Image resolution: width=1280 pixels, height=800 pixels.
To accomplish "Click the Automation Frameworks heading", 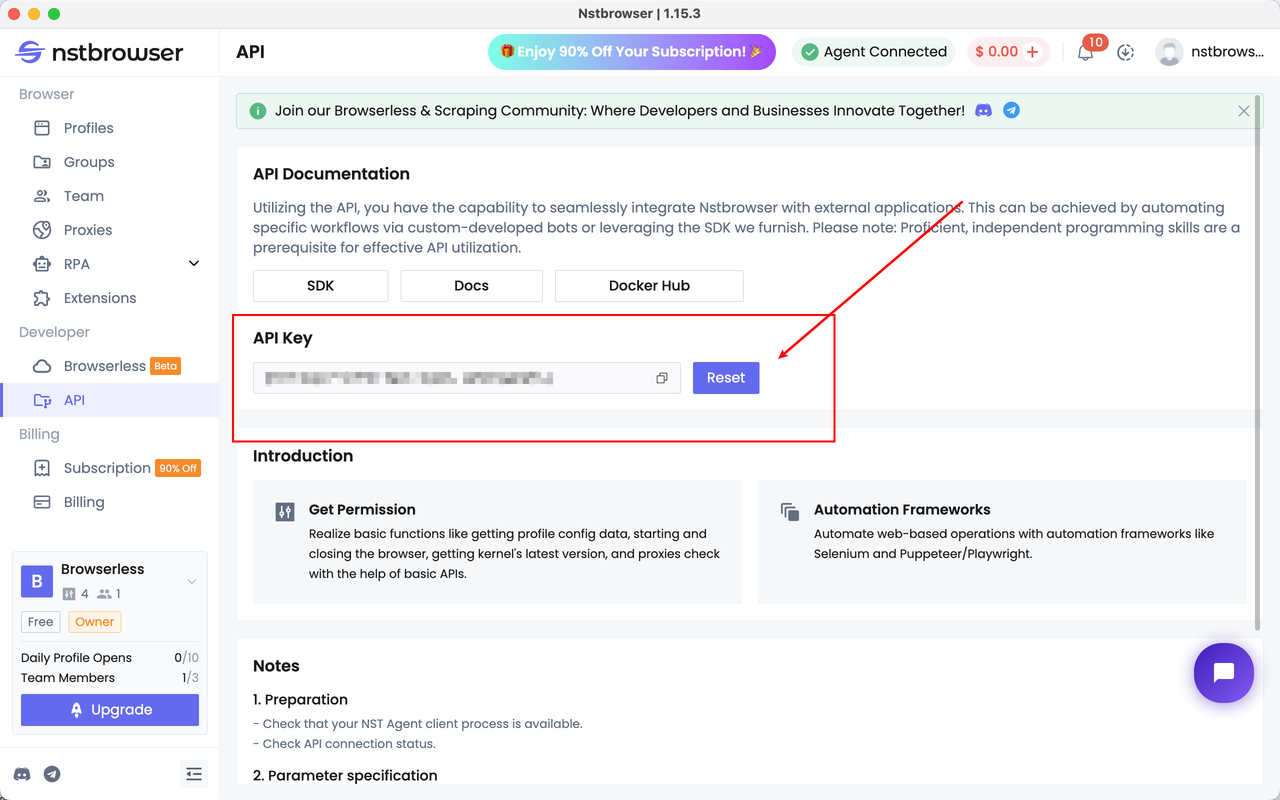I will (902, 510).
